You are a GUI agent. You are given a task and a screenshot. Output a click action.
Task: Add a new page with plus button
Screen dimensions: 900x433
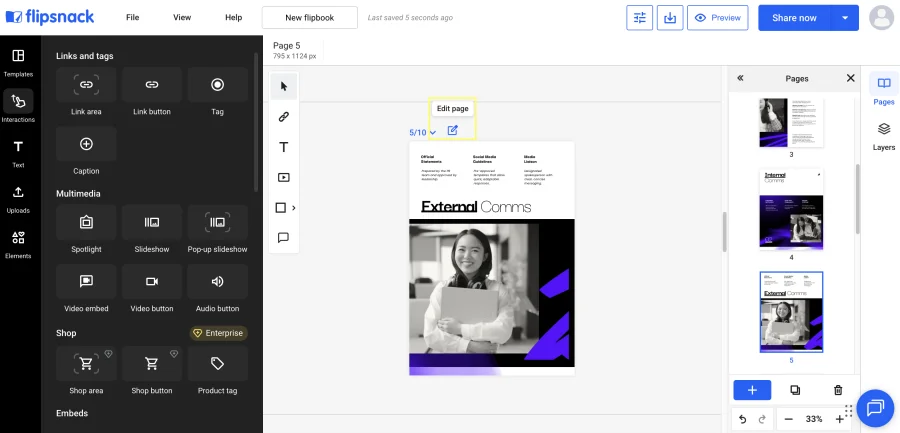[752, 390]
